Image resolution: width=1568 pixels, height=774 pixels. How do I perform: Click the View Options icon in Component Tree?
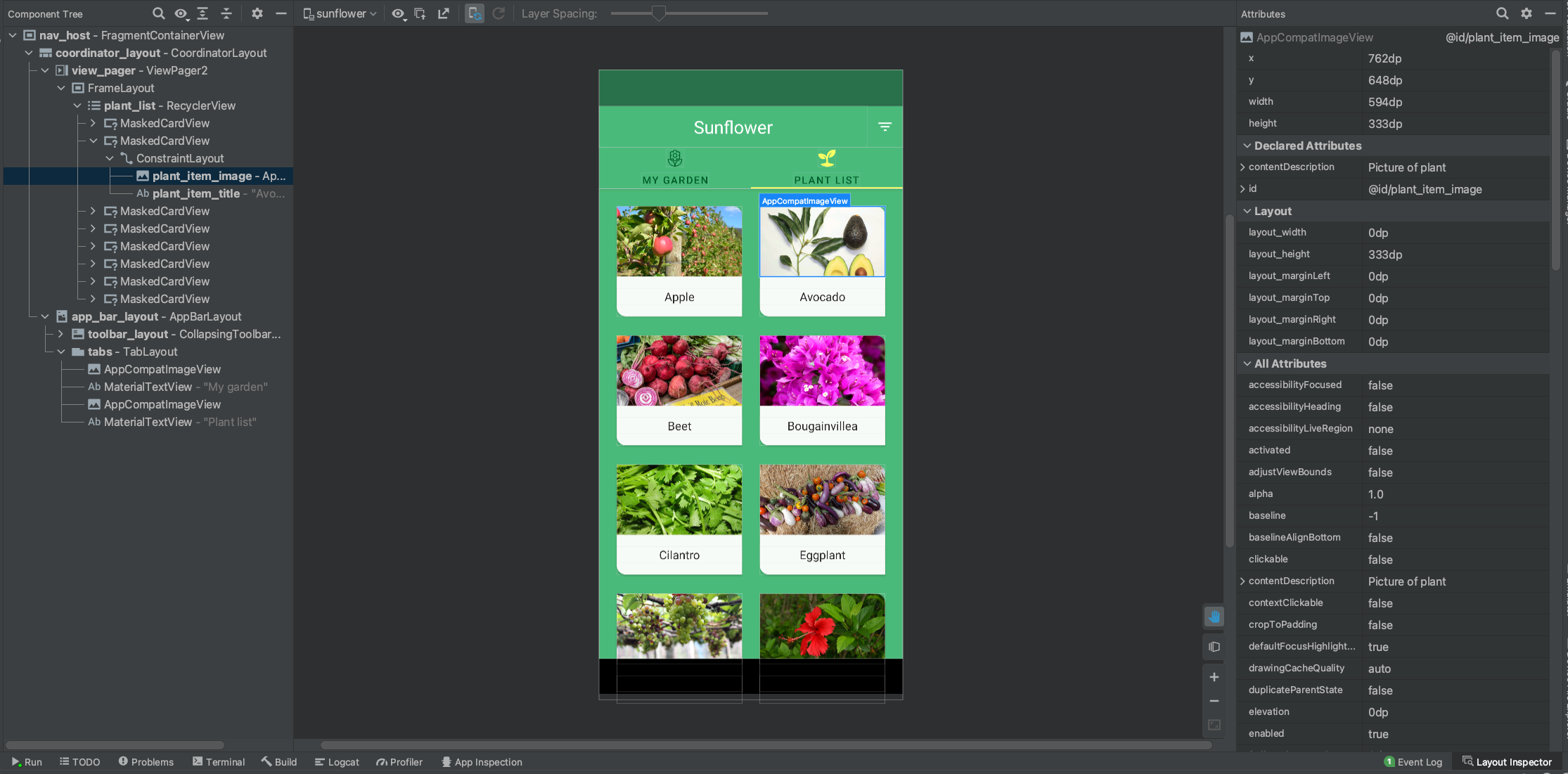(182, 14)
